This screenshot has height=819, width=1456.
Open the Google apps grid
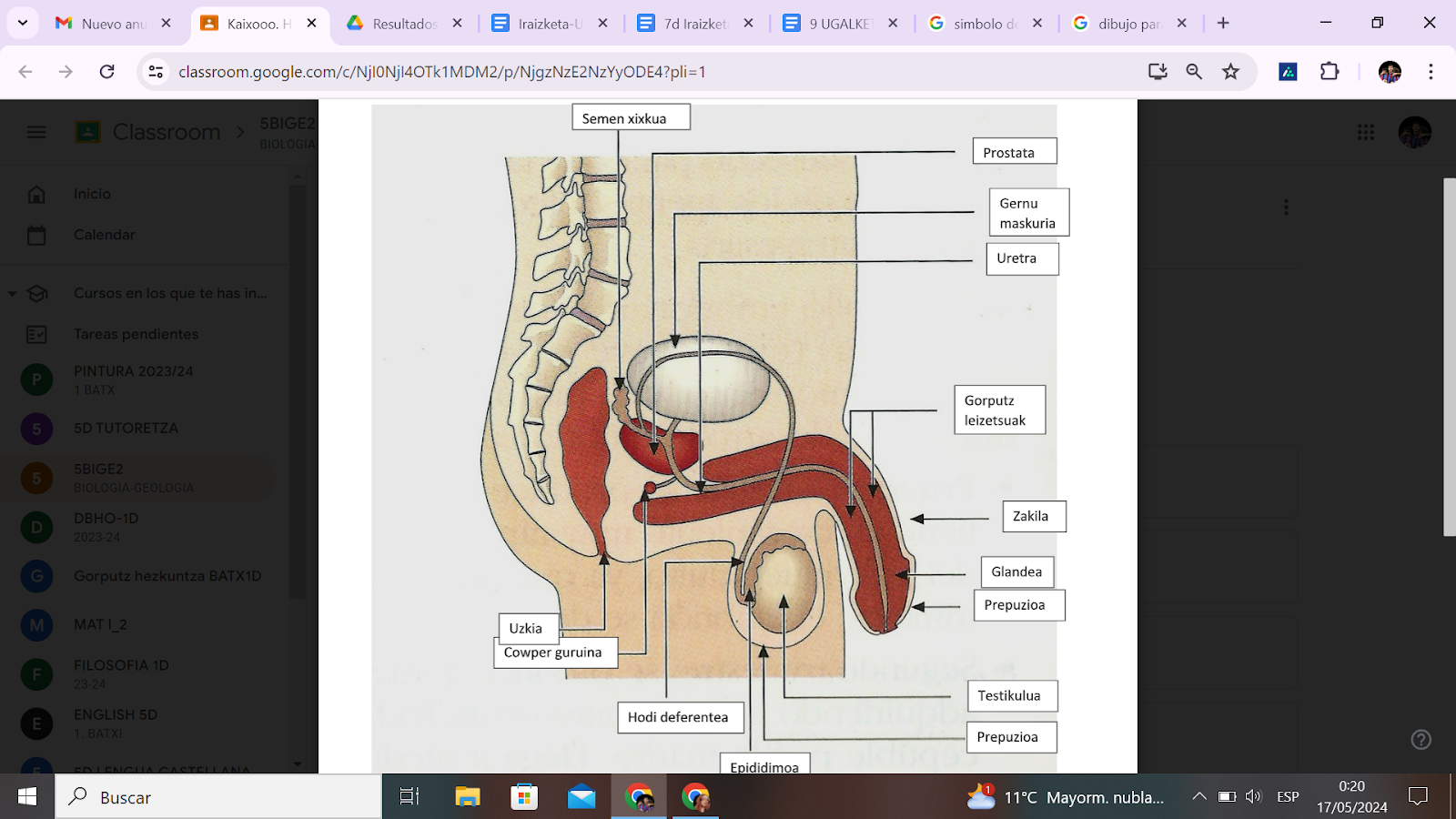point(1365,132)
